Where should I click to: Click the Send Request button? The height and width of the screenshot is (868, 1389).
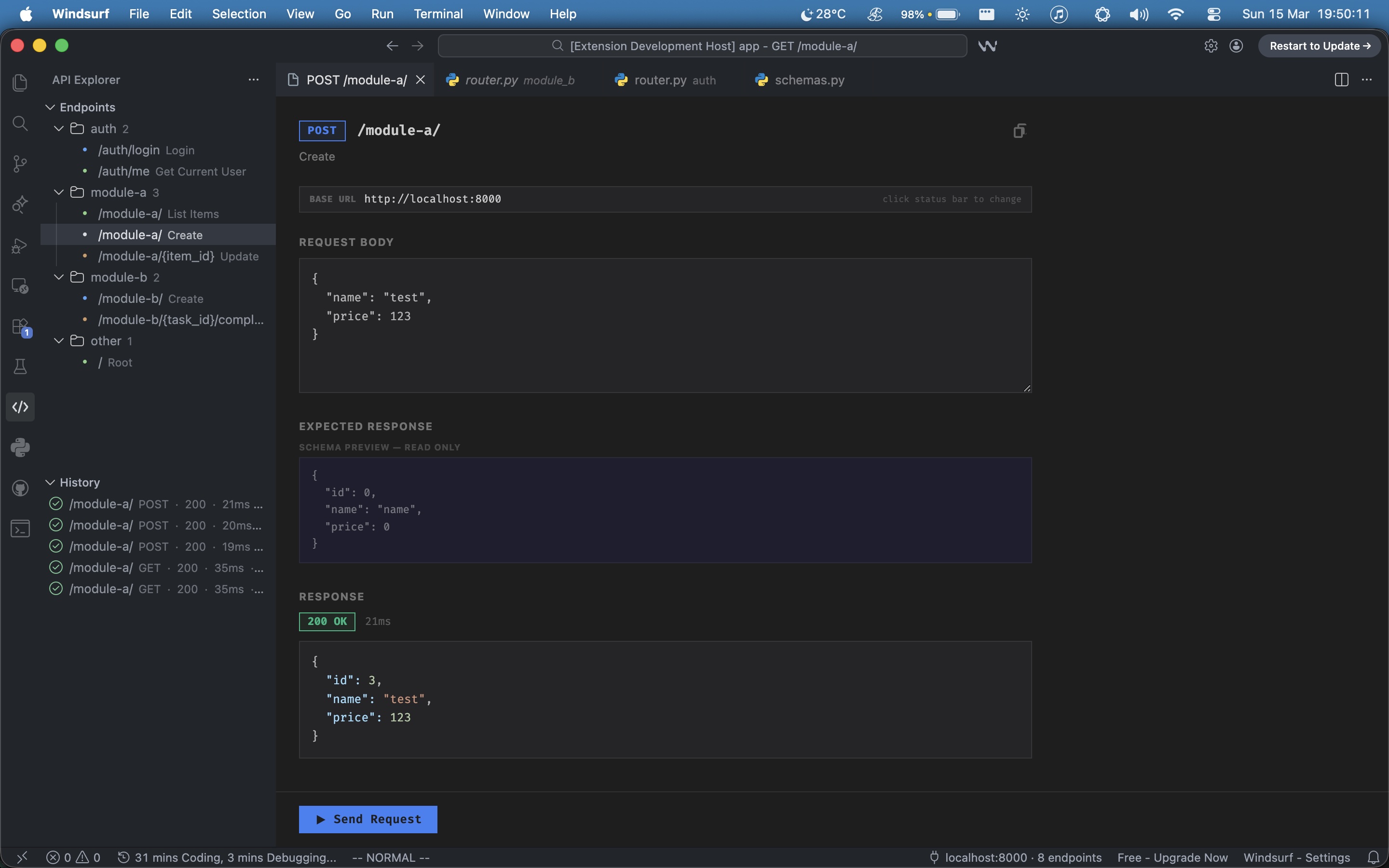click(368, 819)
